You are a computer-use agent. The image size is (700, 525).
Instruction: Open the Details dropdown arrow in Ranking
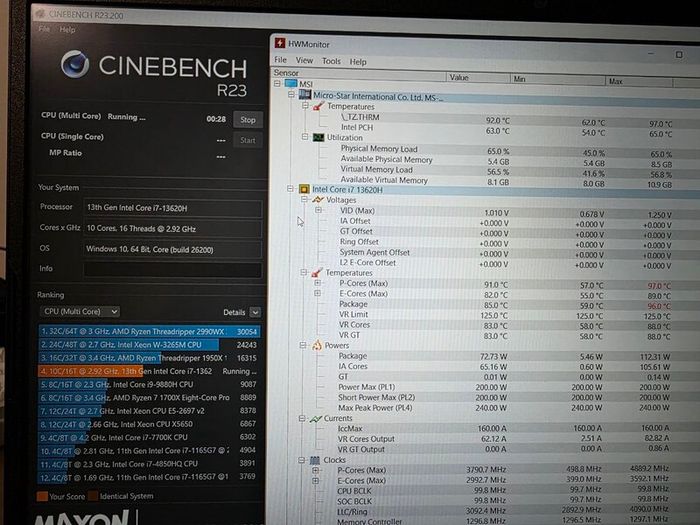tap(255, 312)
